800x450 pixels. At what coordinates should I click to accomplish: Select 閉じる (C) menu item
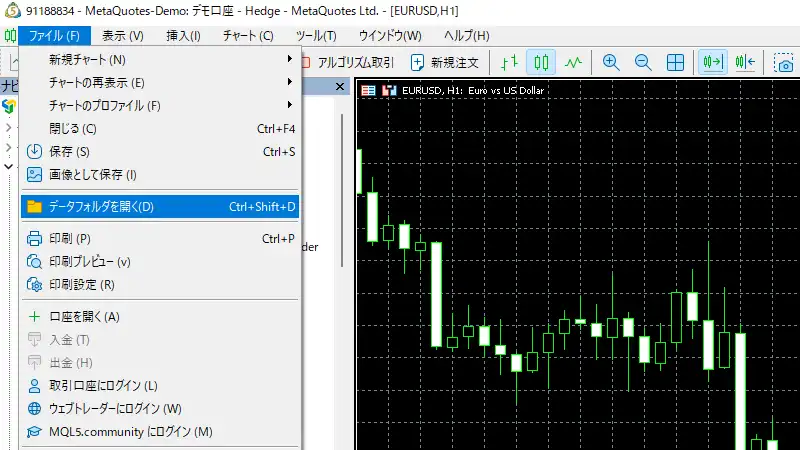pyautogui.click(x=160, y=128)
